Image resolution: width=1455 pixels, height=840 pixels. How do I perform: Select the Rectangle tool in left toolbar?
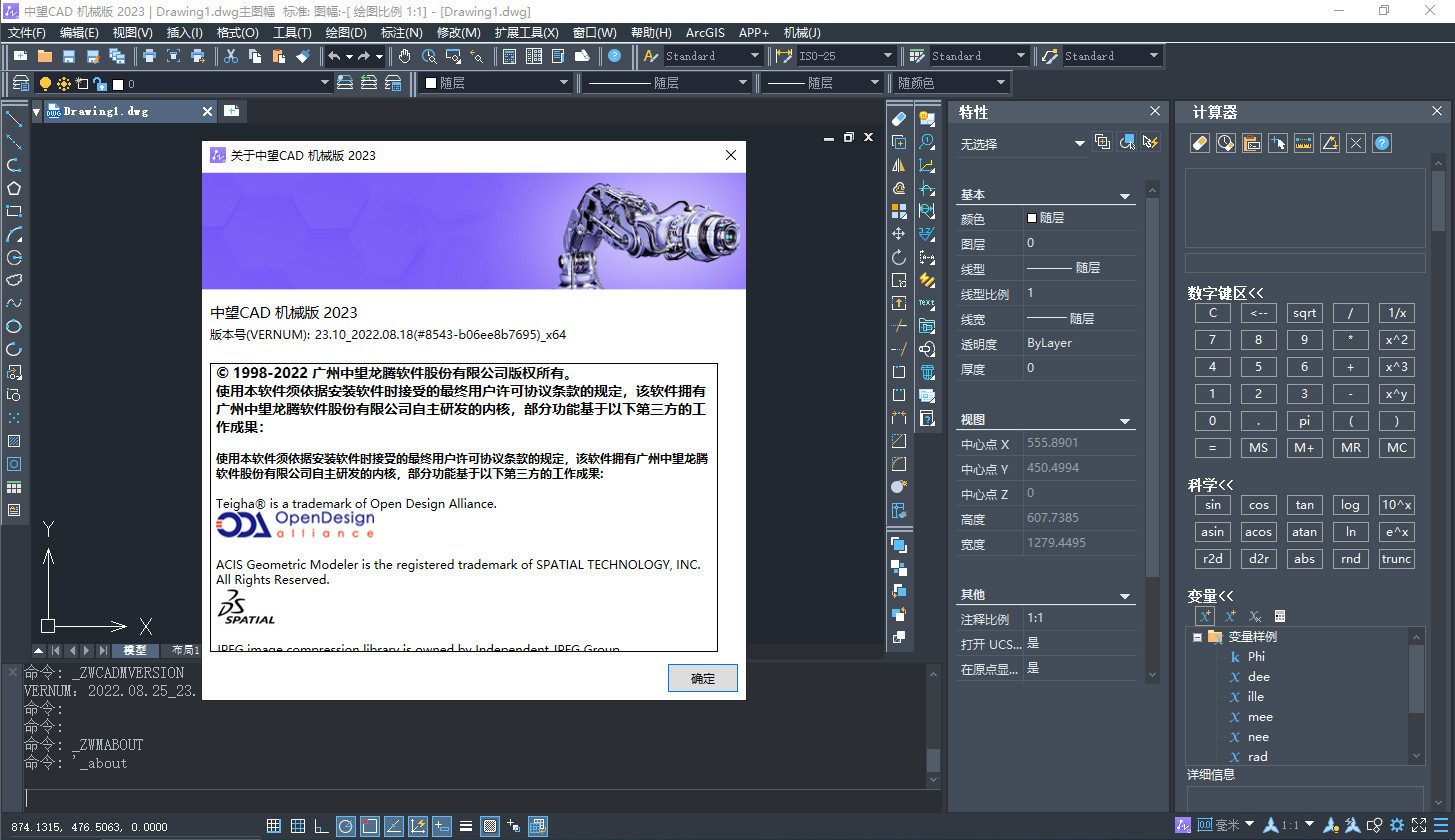click(x=14, y=211)
